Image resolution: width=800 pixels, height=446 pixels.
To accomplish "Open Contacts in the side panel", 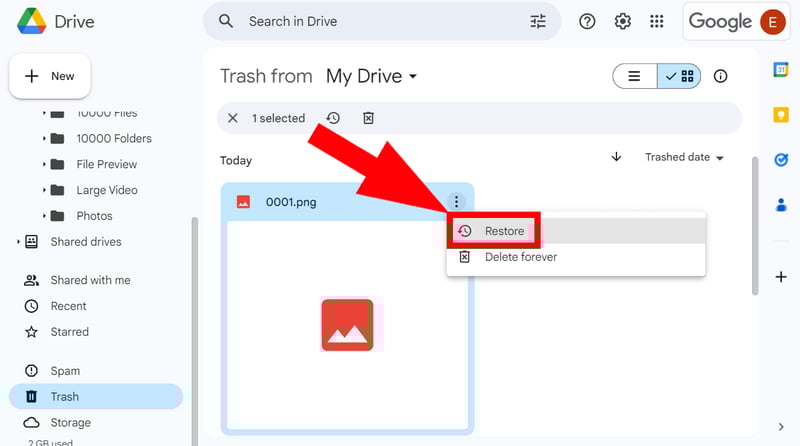I will pos(781,205).
